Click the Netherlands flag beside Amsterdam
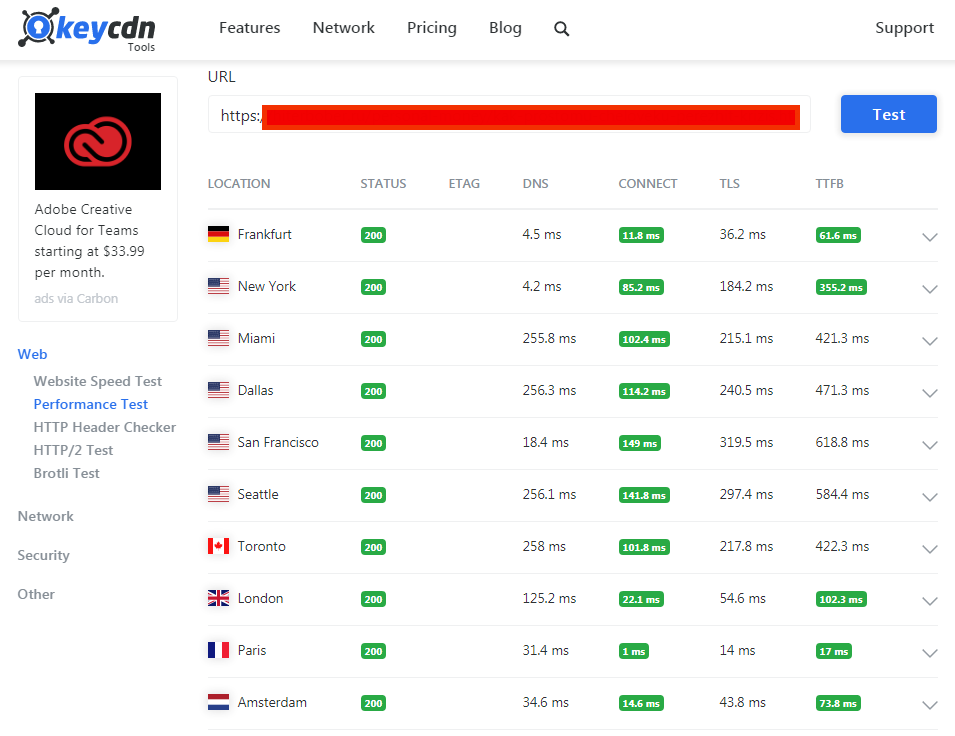 (x=219, y=702)
